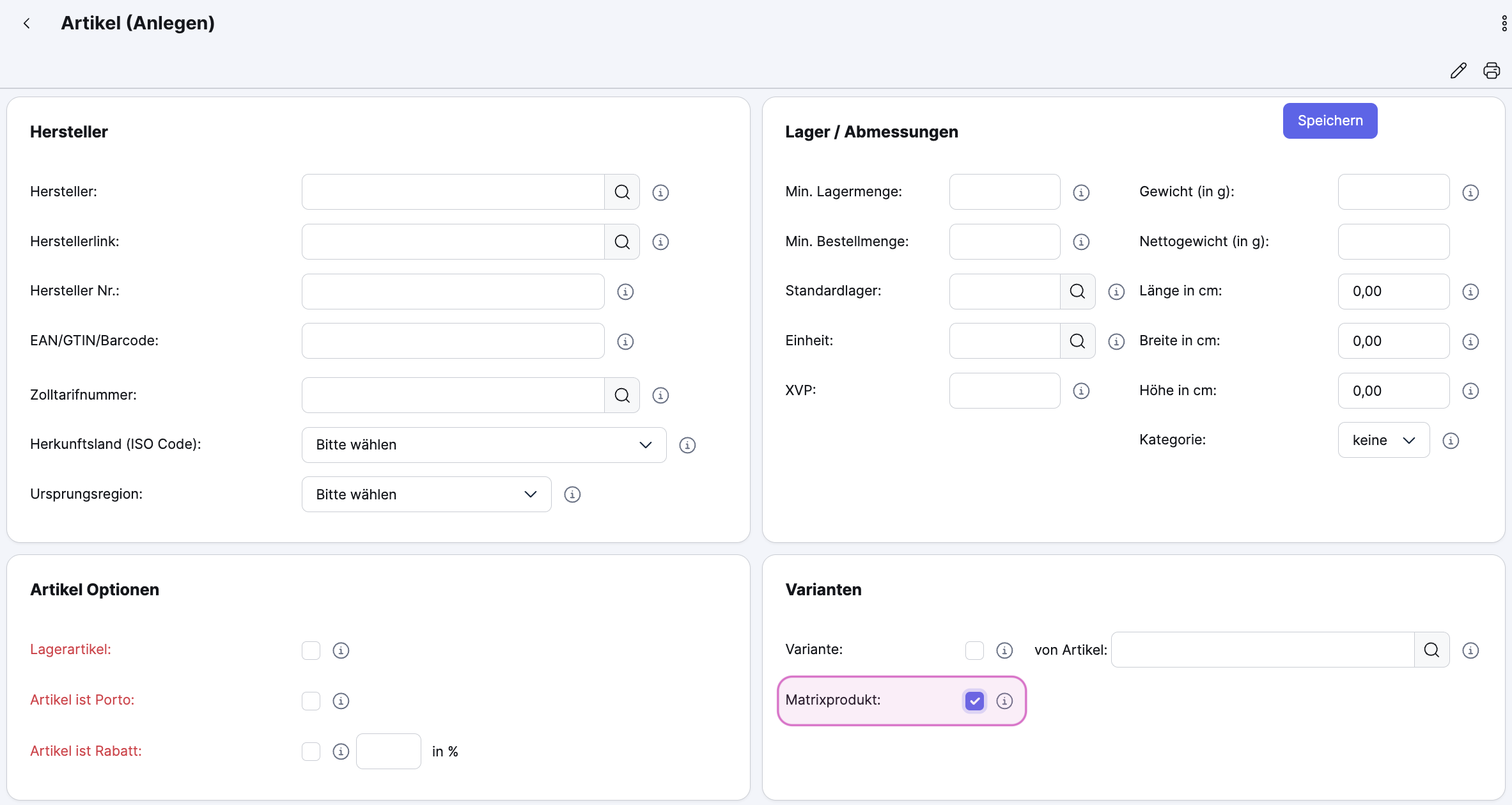Open Standardlager lookup search icon

coord(1077,292)
